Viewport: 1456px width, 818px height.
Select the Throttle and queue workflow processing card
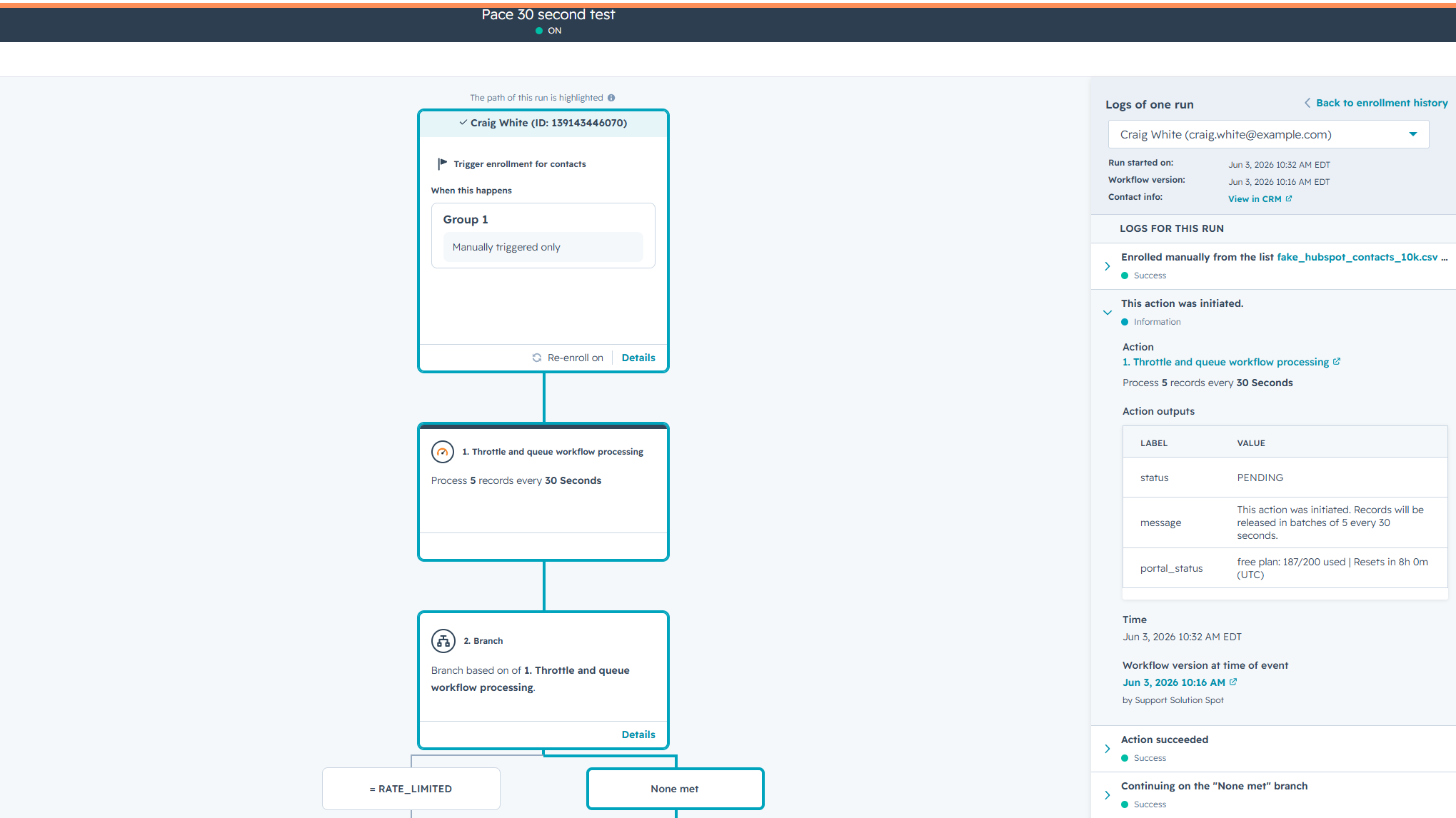tap(543, 492)
